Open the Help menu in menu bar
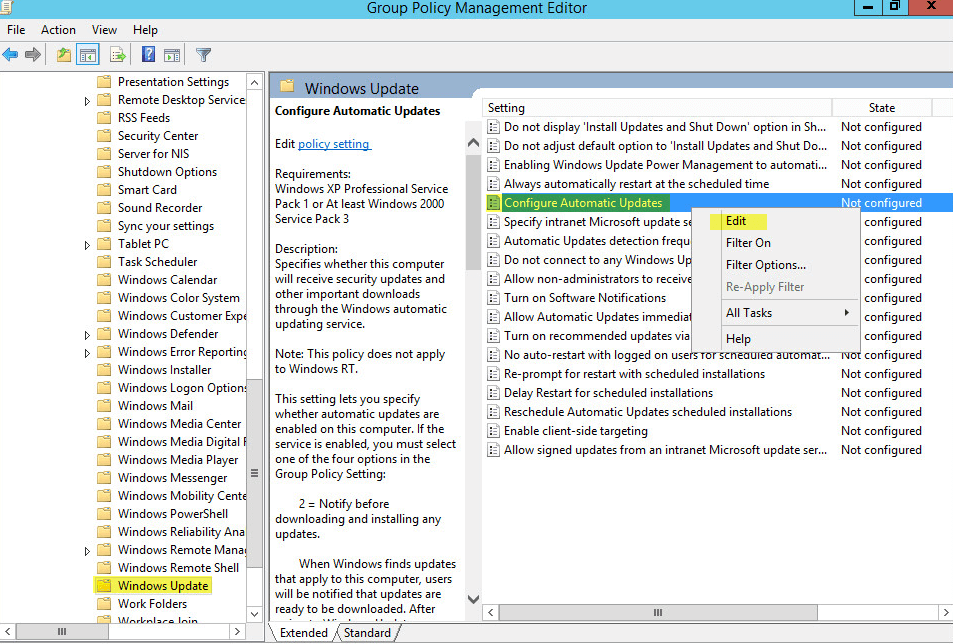953x644 pixels. (145, 30)
